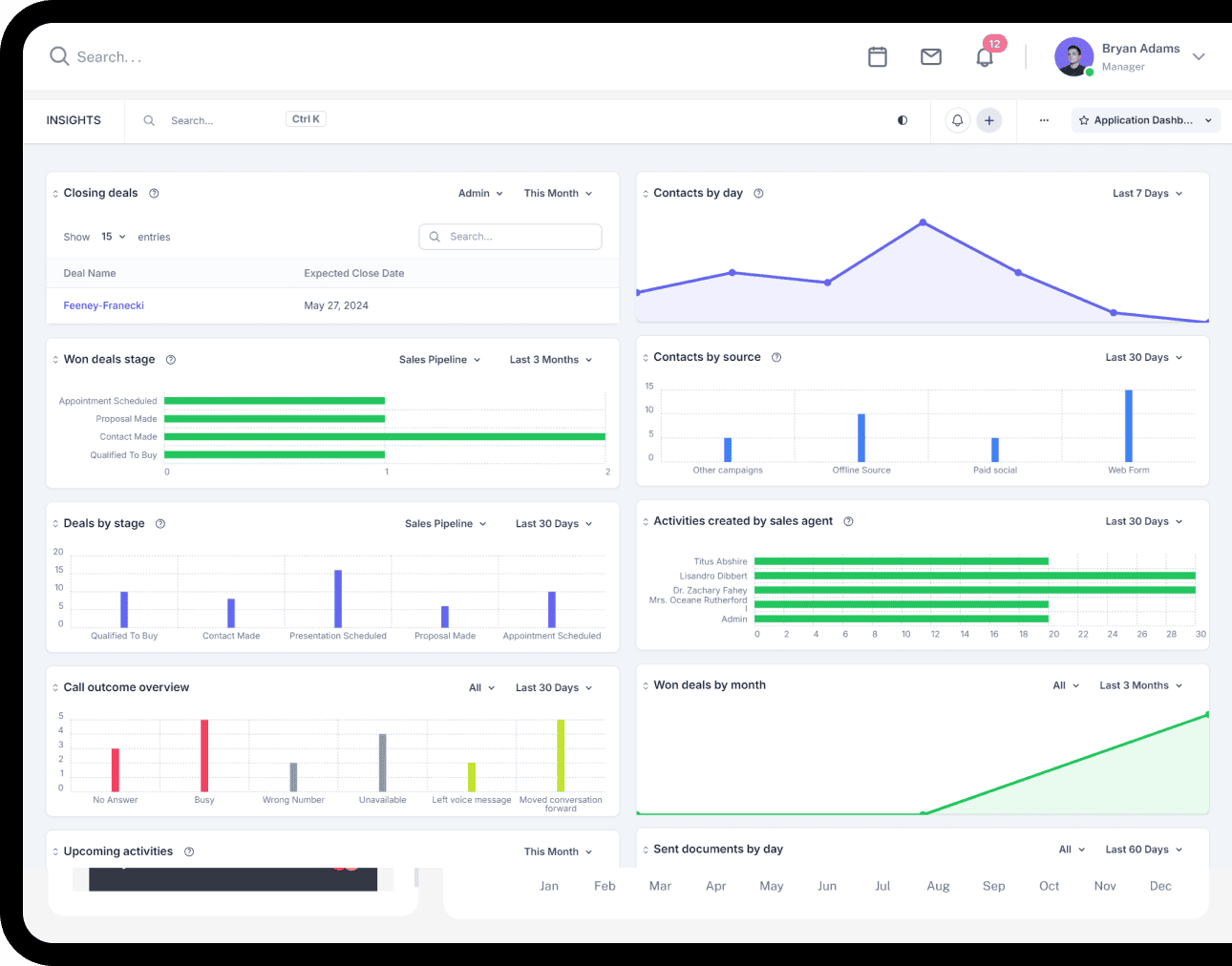
Task: Open the Admin filter on Closing deals
Action: click(x=479, y=193)
